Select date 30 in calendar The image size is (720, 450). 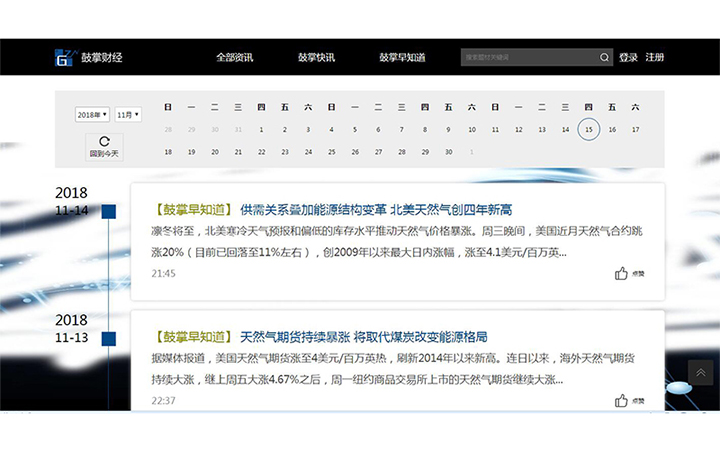point(449,152)
